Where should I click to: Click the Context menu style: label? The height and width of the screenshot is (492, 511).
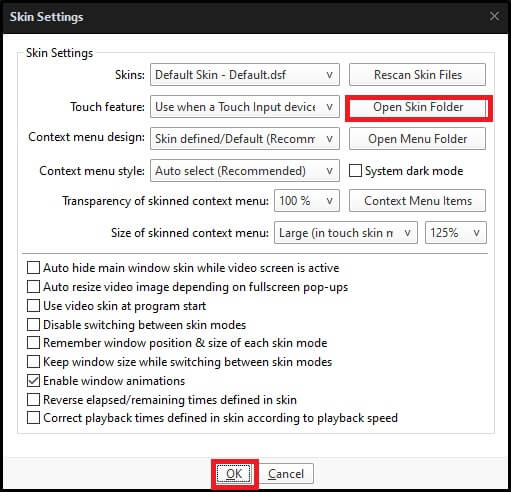(x=92, y=171)
